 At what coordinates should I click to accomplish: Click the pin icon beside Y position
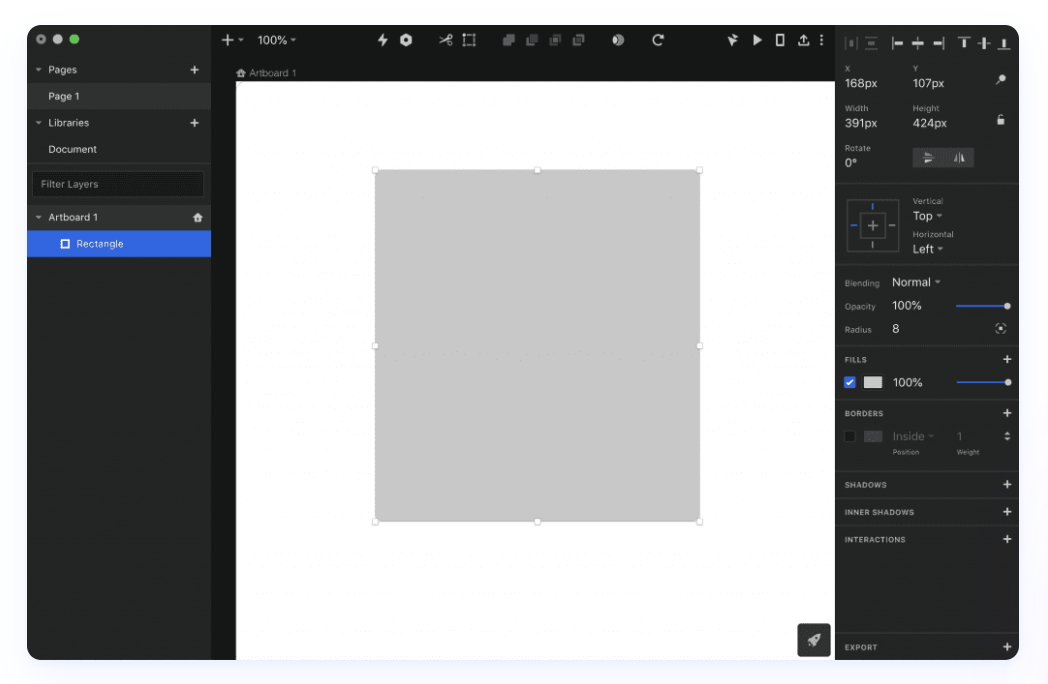click(1001, 80)
